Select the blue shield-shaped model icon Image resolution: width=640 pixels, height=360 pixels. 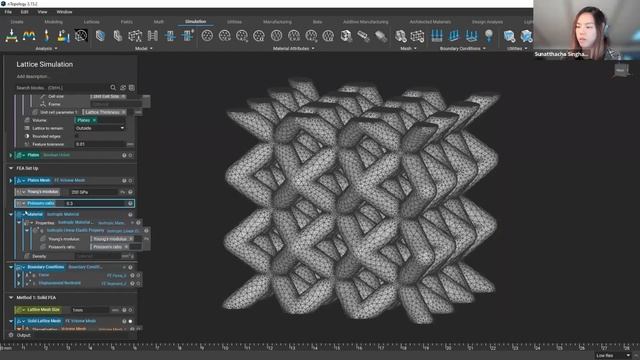tap(100, 36)
